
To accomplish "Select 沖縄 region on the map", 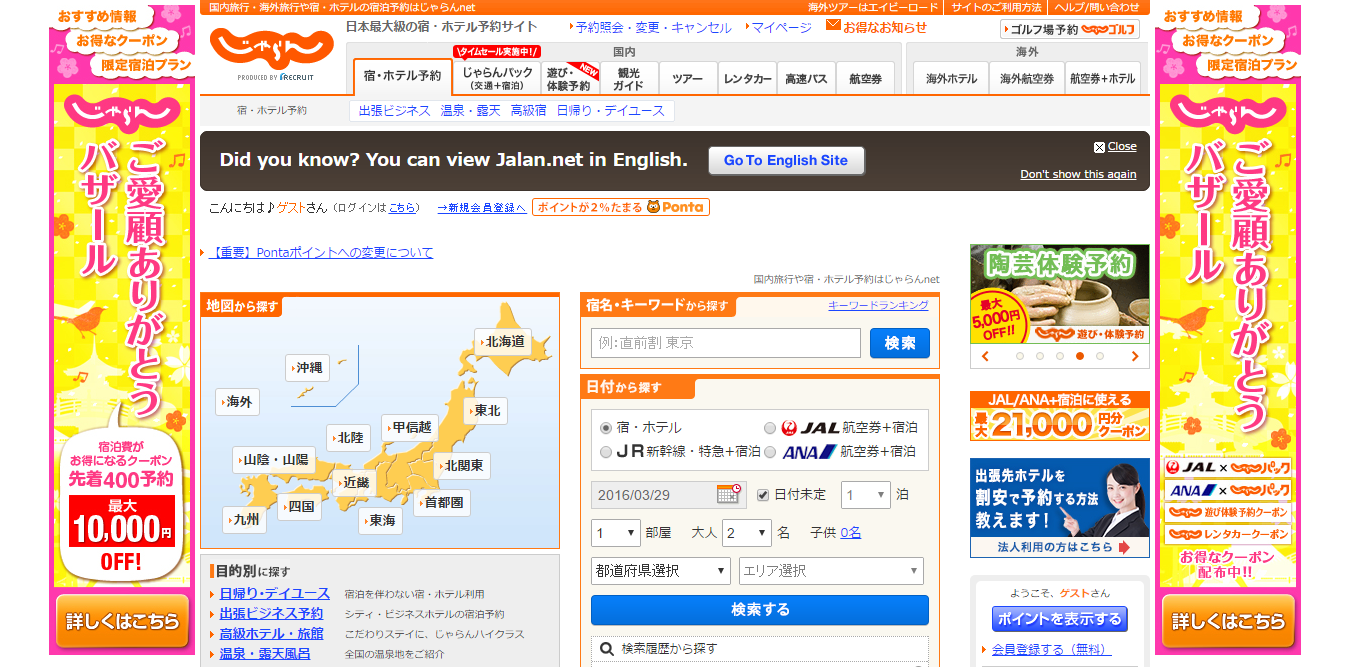I will [x=307, y=368].
